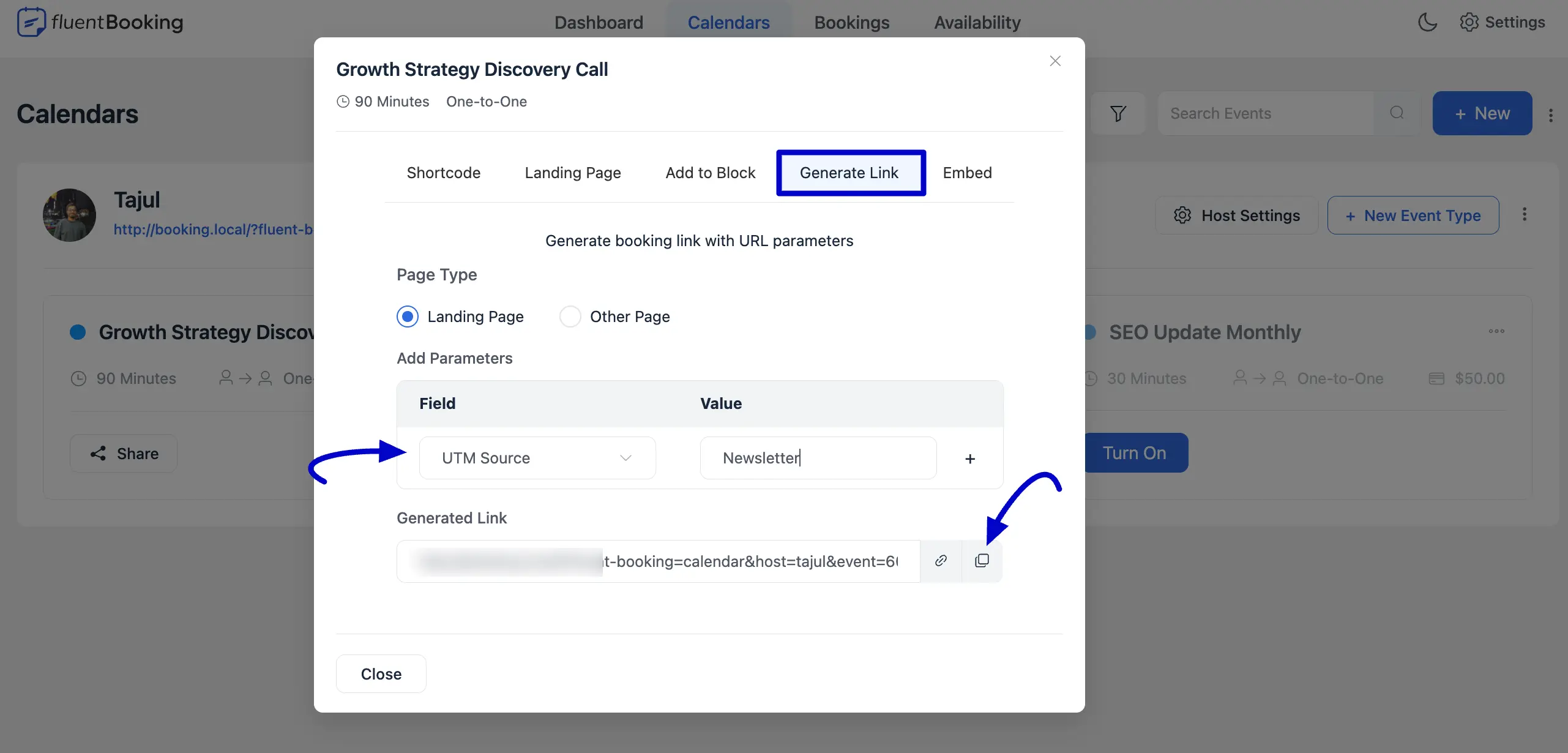The image size is (1568, 753).
Task: Open Host Settings
Action: 1237,215
